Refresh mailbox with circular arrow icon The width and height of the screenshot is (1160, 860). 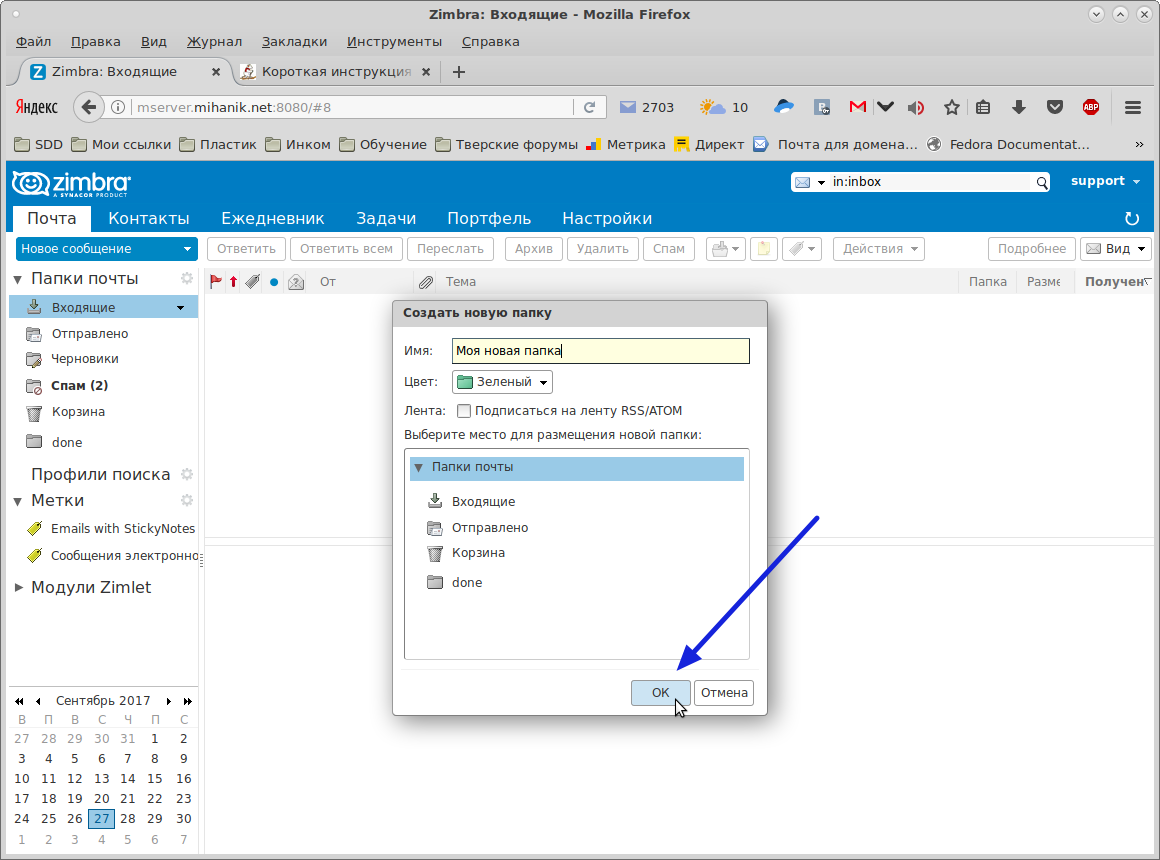point(1131,218)
